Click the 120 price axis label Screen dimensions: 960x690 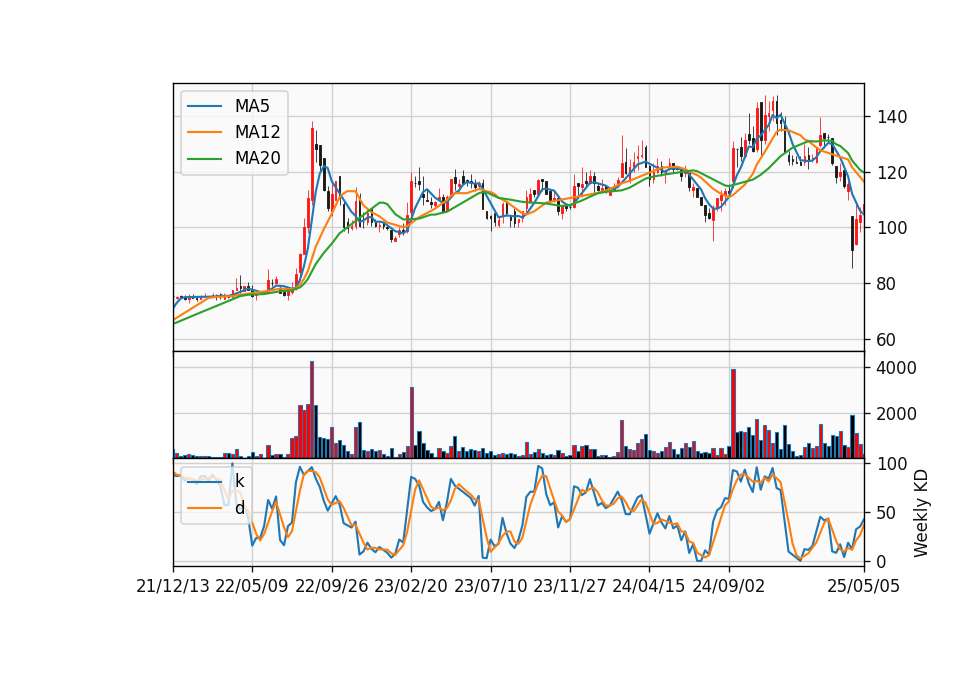[892, 173]
